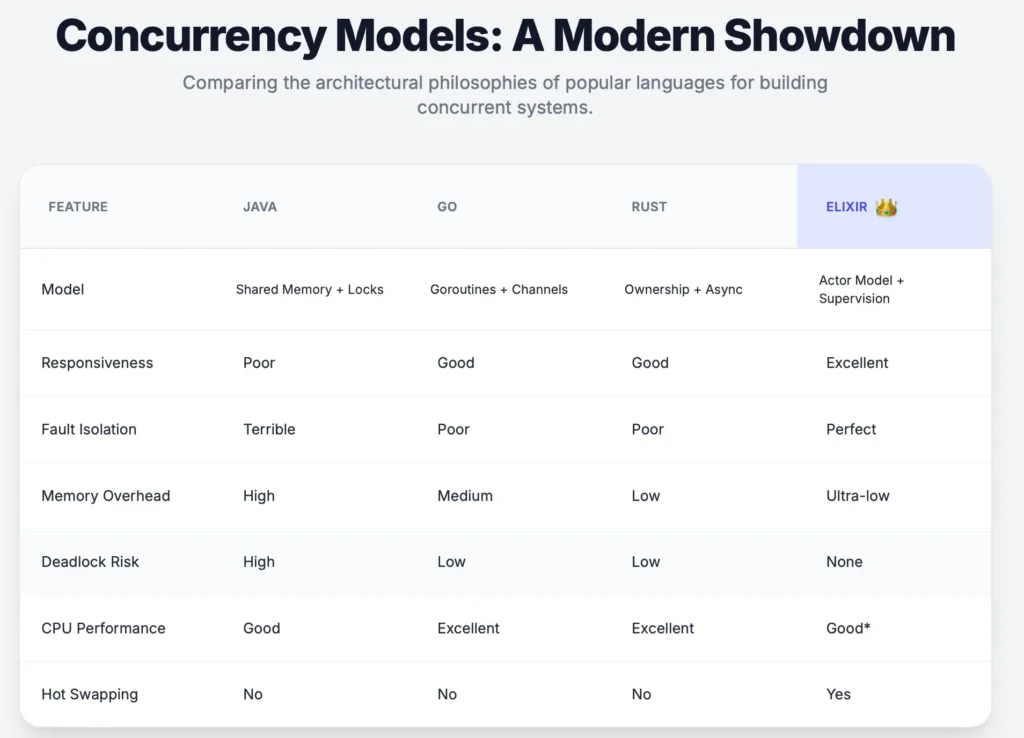Click the 'Terrible' fault isolation cell

(x=269, y=429)
